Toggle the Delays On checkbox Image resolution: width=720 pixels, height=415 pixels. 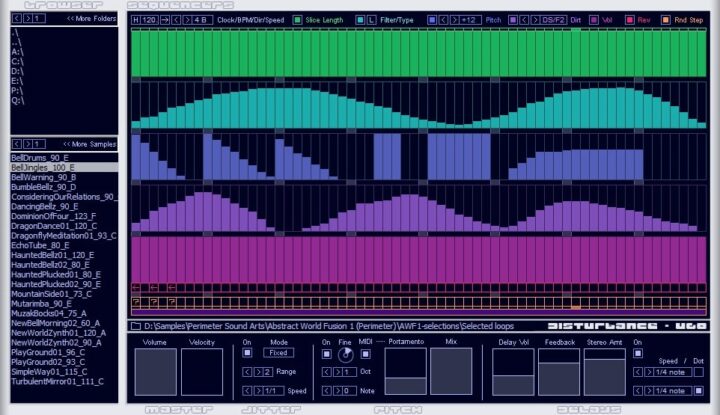(x=637, y=353)
